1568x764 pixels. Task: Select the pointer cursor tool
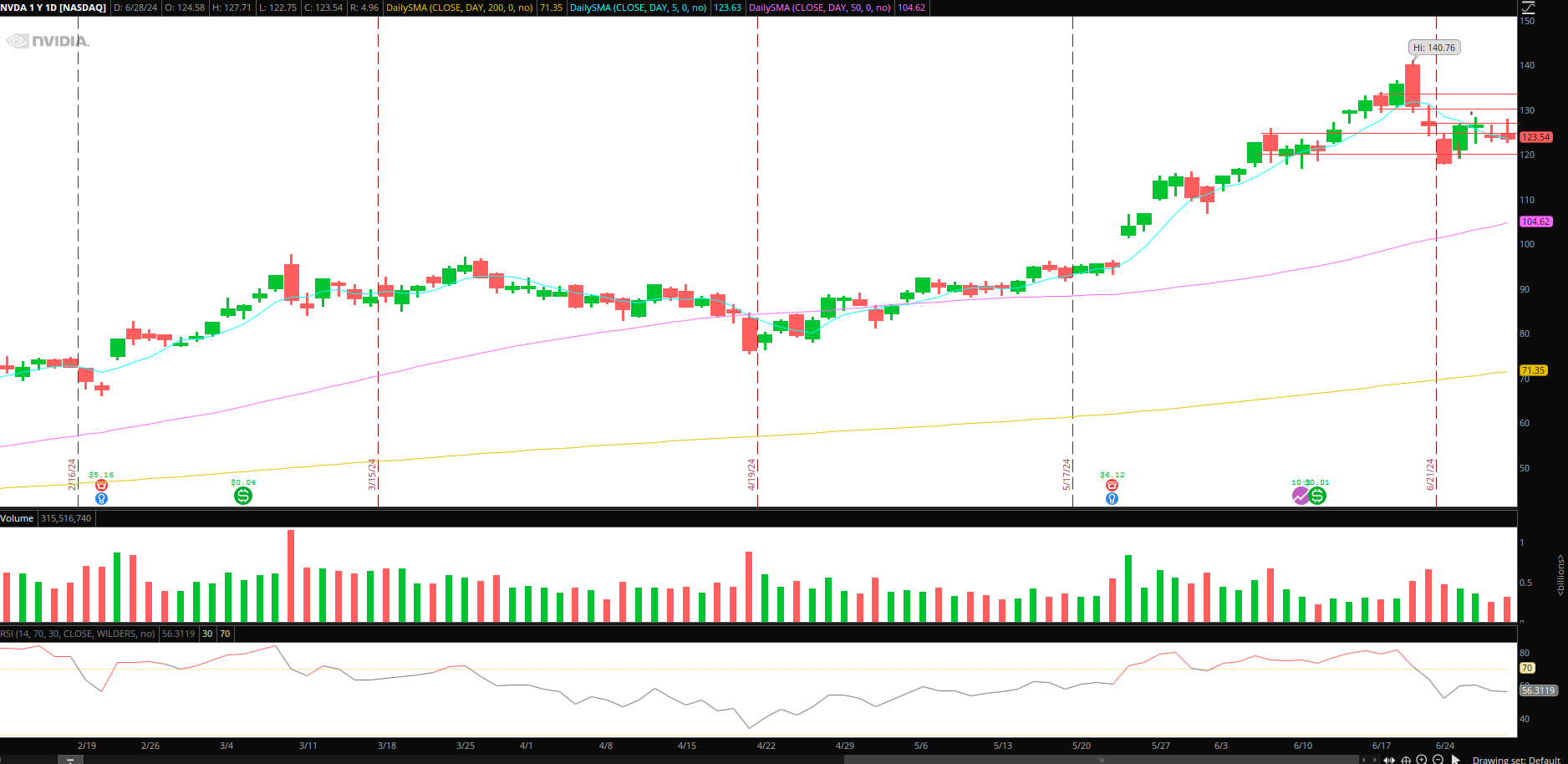coord(1456,760)
